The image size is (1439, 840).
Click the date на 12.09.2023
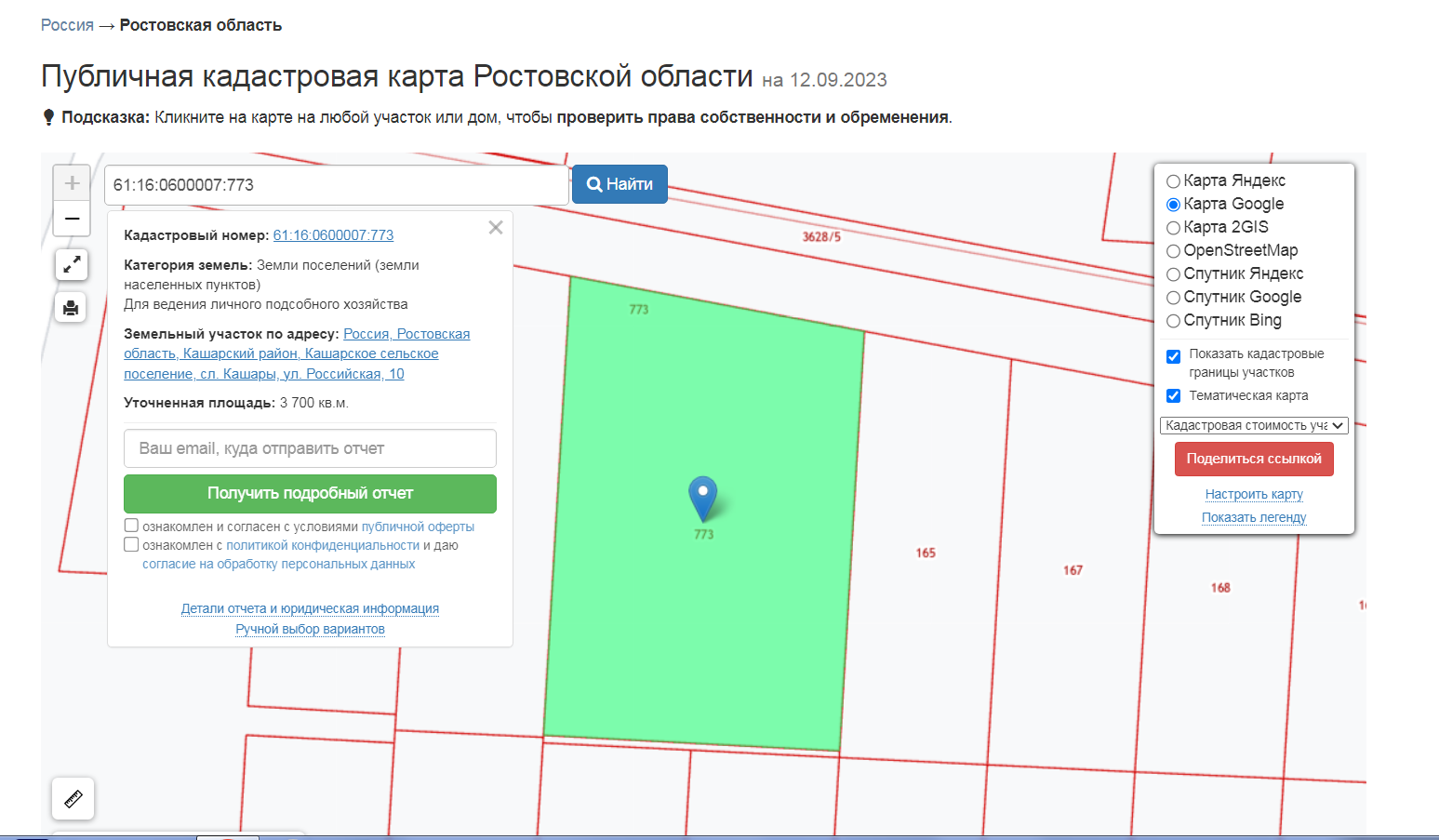point(824,80)
